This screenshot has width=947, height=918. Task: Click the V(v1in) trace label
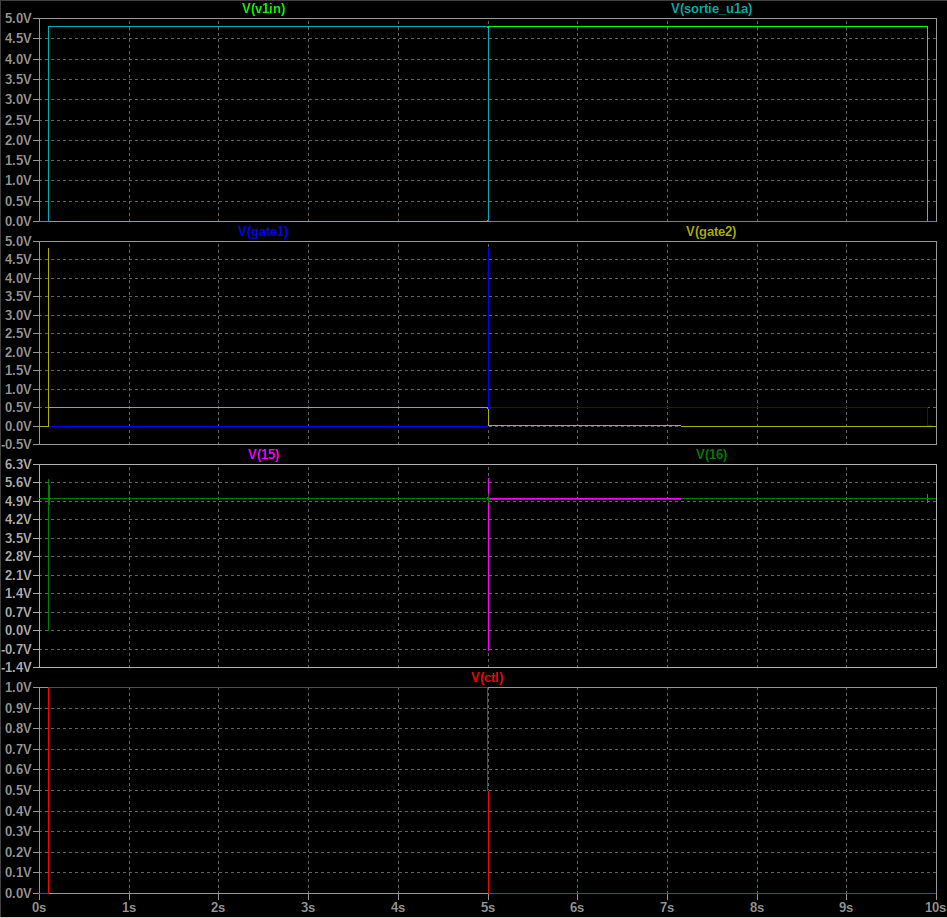(x=263, y=8)
